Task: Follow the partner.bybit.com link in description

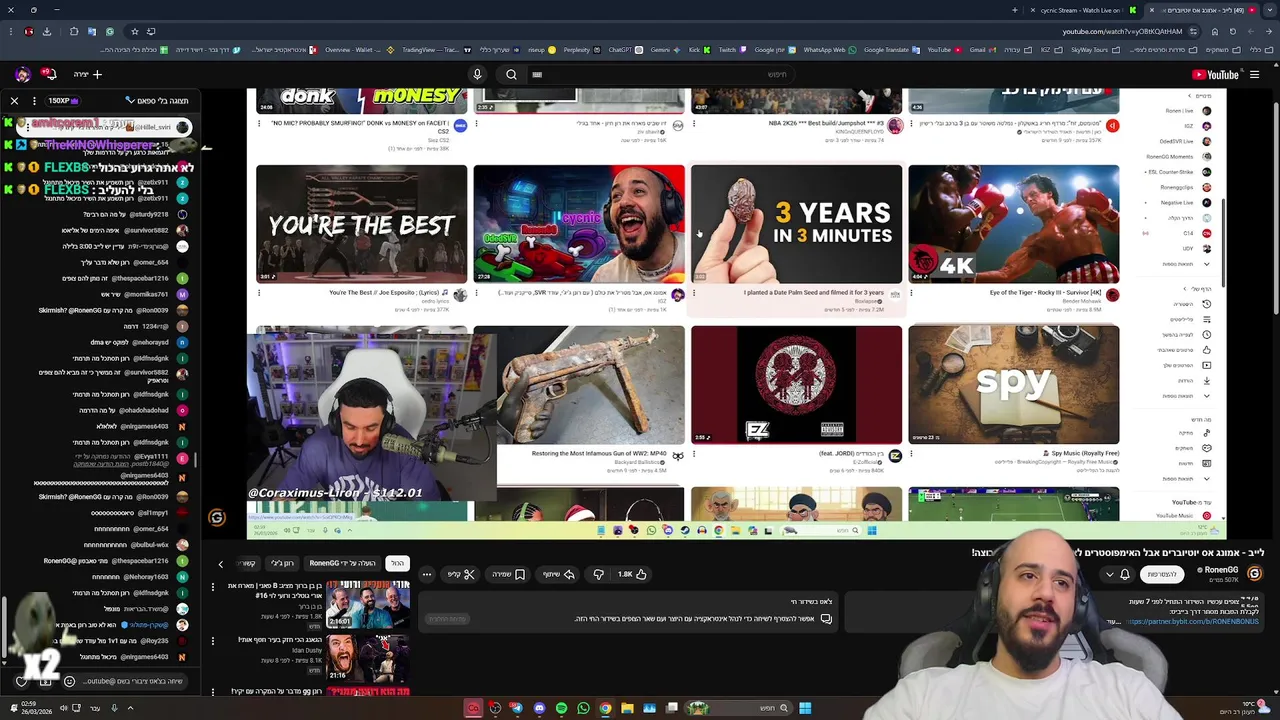Action: (x=1194, y=622)
